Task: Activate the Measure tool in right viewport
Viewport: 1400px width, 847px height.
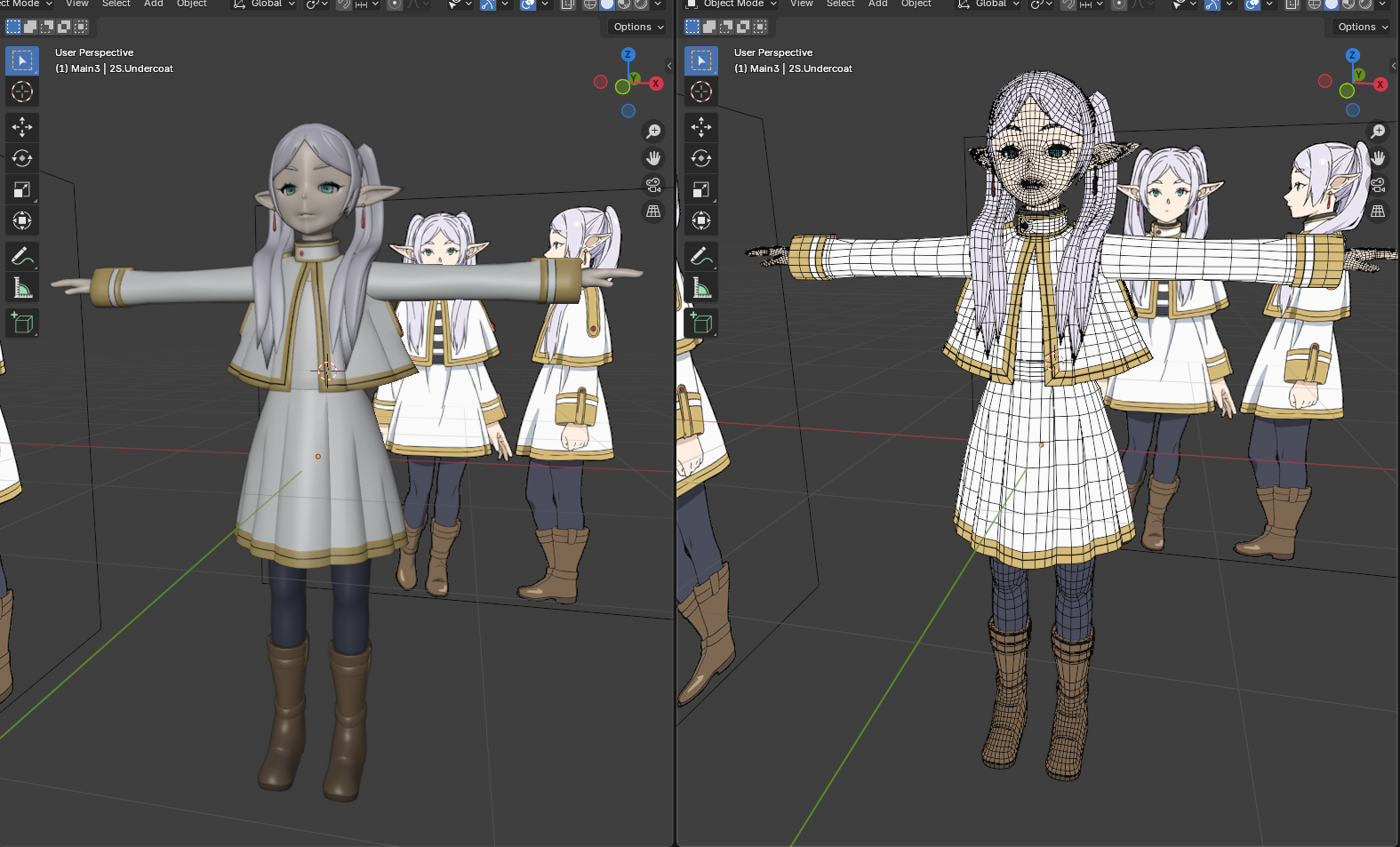Action: (701, 288)
